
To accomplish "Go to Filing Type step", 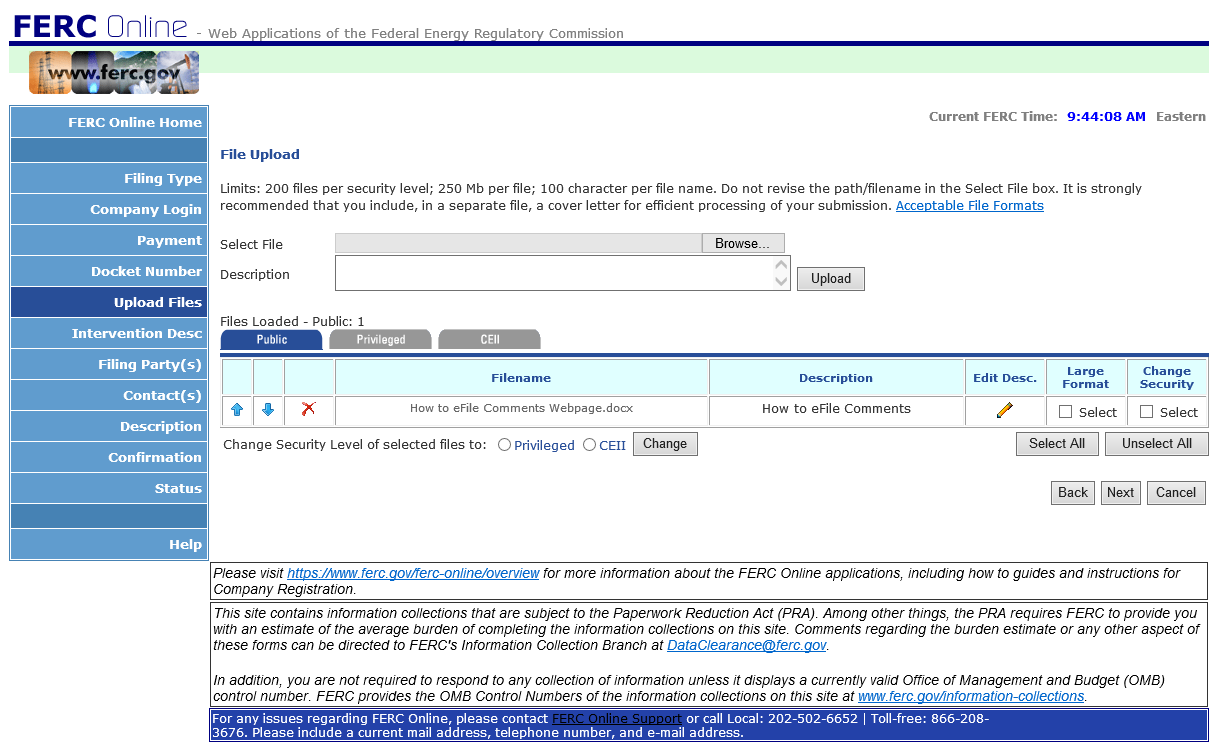I will 109,178.
